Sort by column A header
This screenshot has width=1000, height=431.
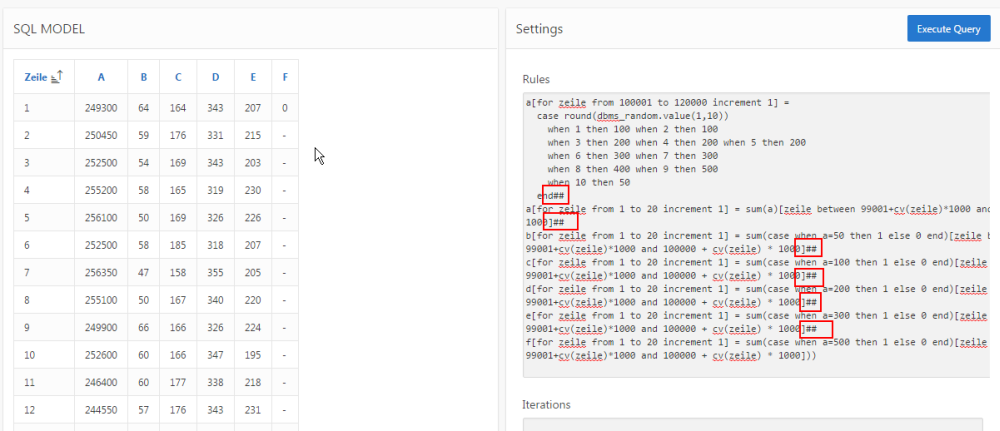pyautogui.click(x=101, y=78)
